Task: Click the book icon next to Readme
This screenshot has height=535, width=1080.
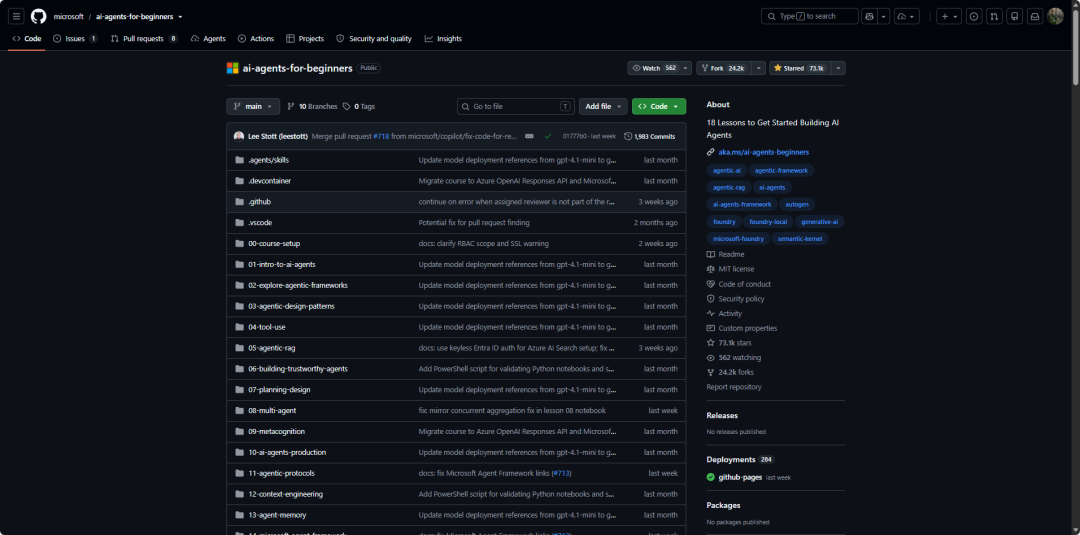Action: 711,254
